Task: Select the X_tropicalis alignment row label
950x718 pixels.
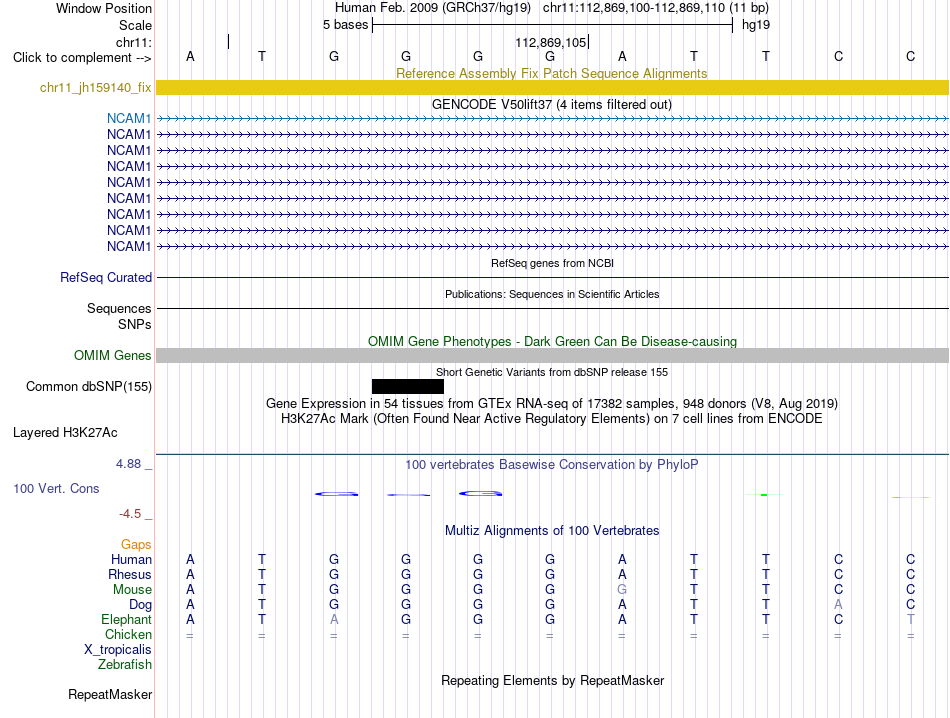Action: (x=118, y=650)
